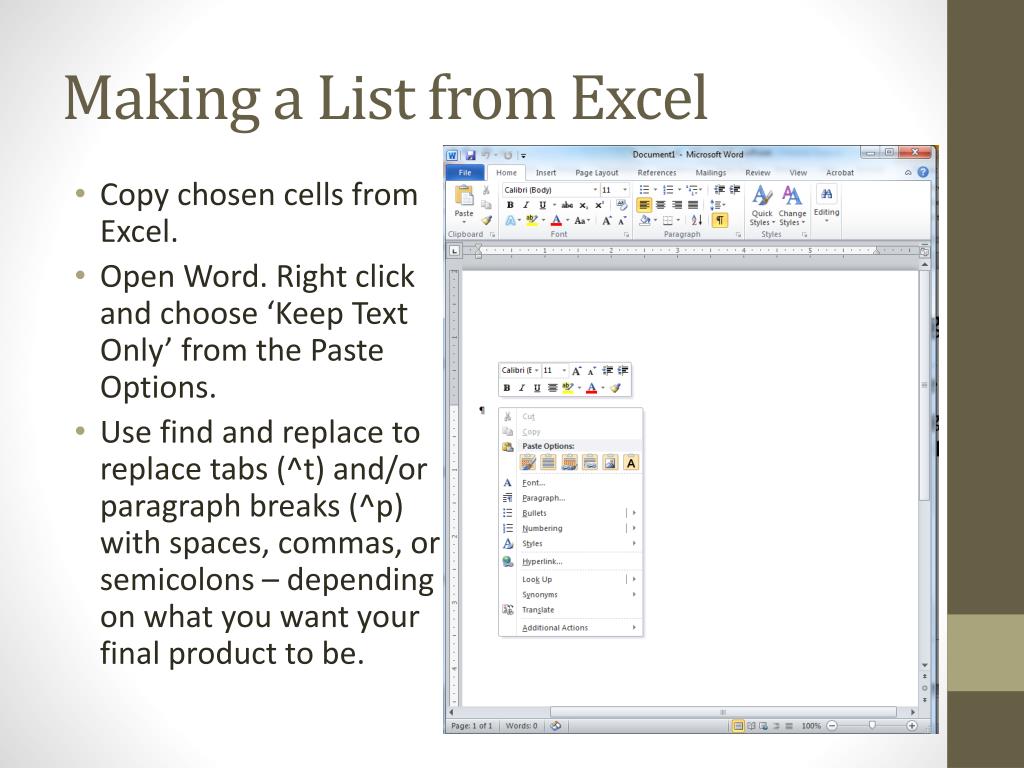Toggle Justify alignment in ribbon
Image resolution: width=1024 pixels, height=768 pixels.
coord(692,205)
